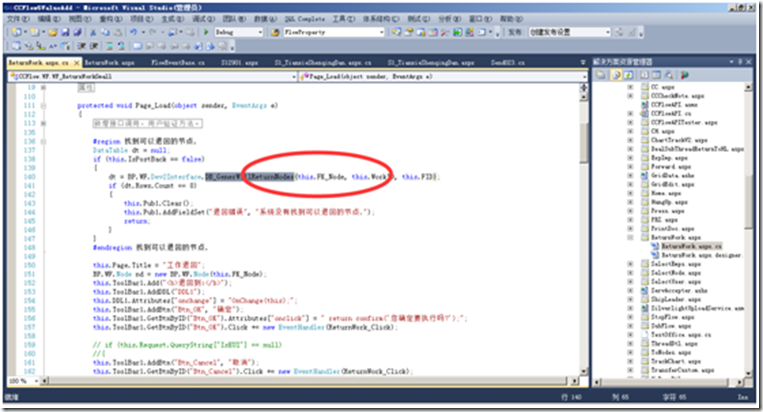Open the 帮助 menu
The image size is (763, 412).
coord(511,19)
